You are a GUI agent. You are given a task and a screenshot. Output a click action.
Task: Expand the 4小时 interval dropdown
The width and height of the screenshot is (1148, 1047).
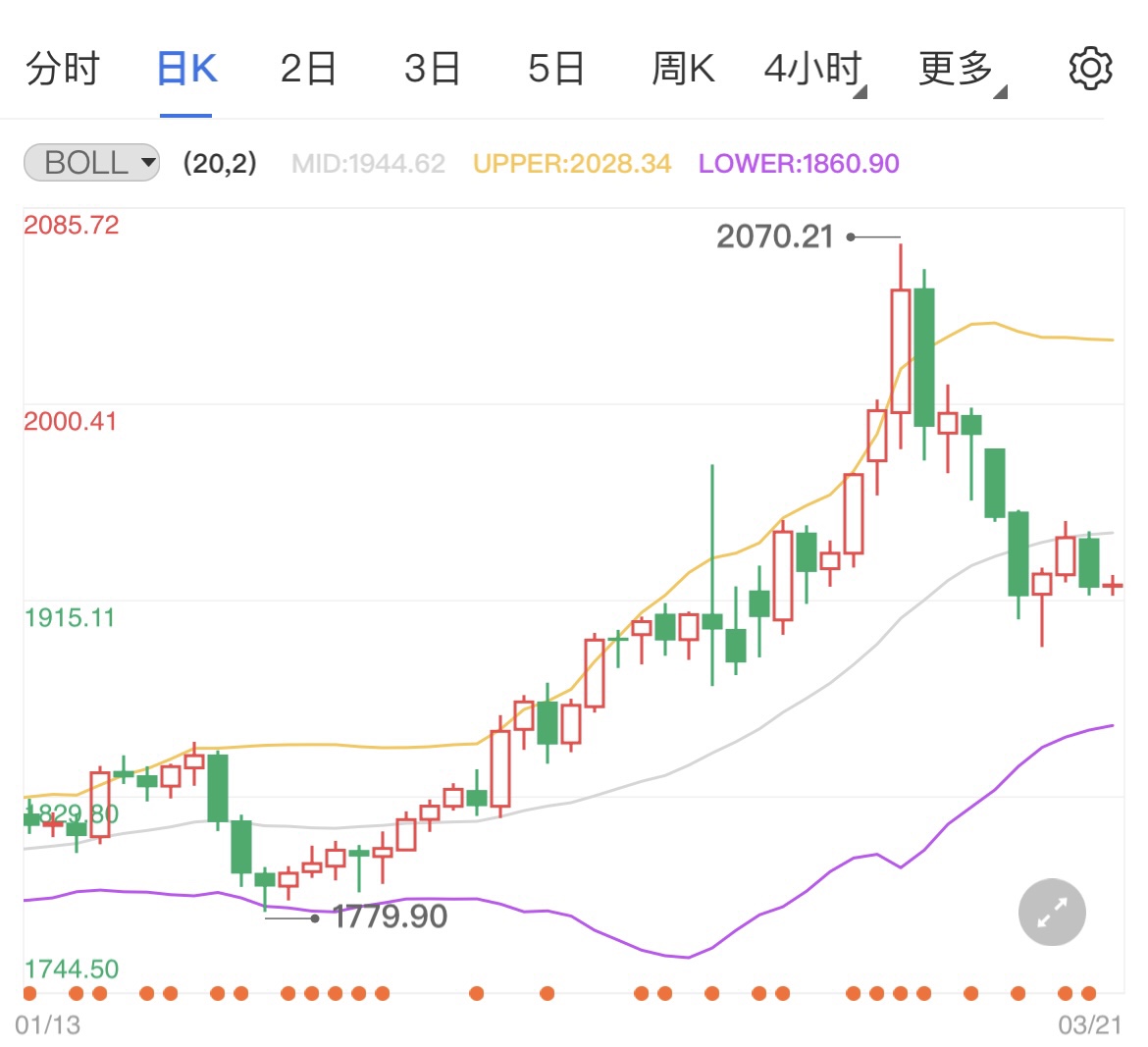(x=812, y=68)
